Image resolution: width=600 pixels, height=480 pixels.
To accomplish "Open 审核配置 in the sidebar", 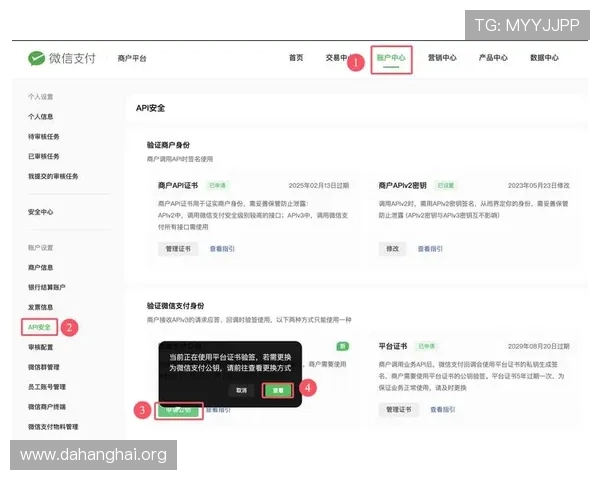I will 41,347.
